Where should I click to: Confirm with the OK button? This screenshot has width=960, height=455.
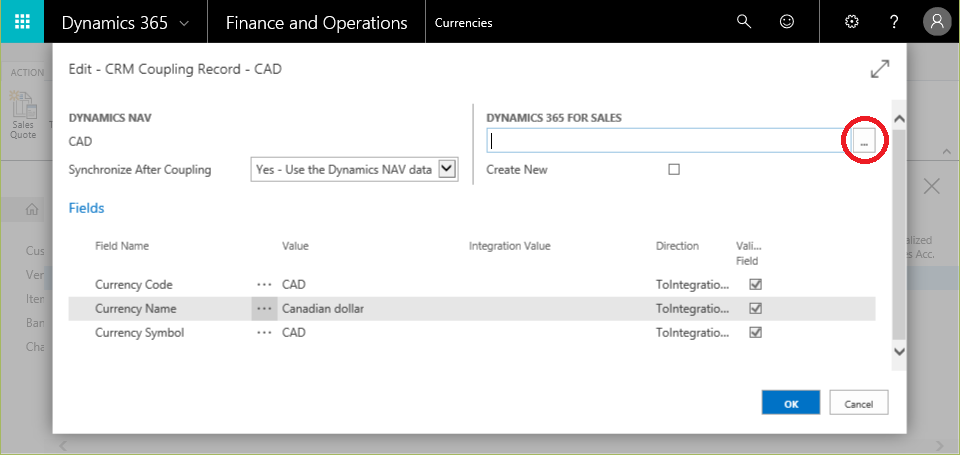791,403
